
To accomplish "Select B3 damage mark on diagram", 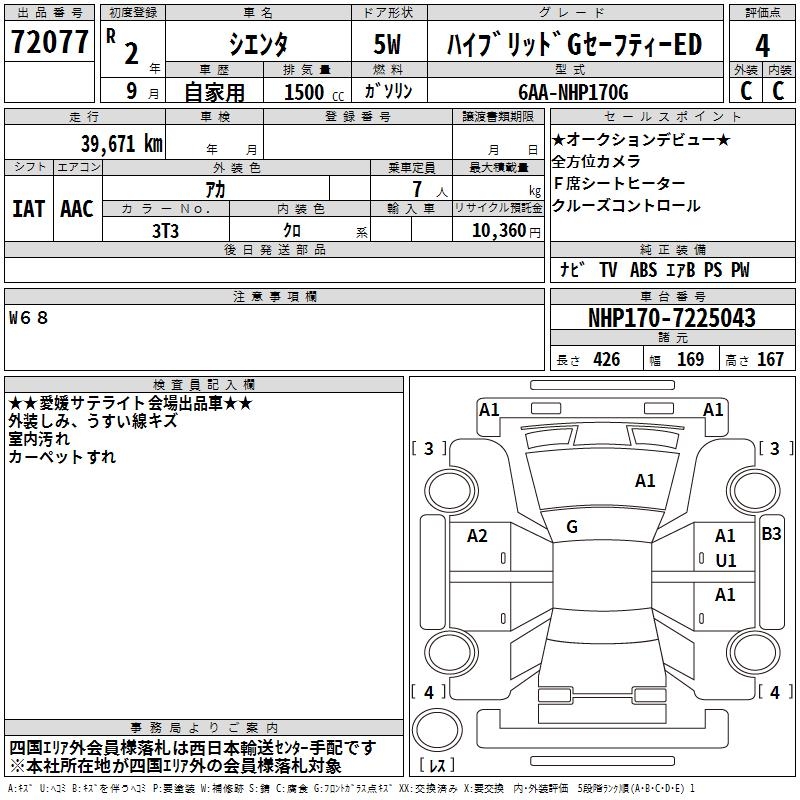I will [x=771, y=534].
